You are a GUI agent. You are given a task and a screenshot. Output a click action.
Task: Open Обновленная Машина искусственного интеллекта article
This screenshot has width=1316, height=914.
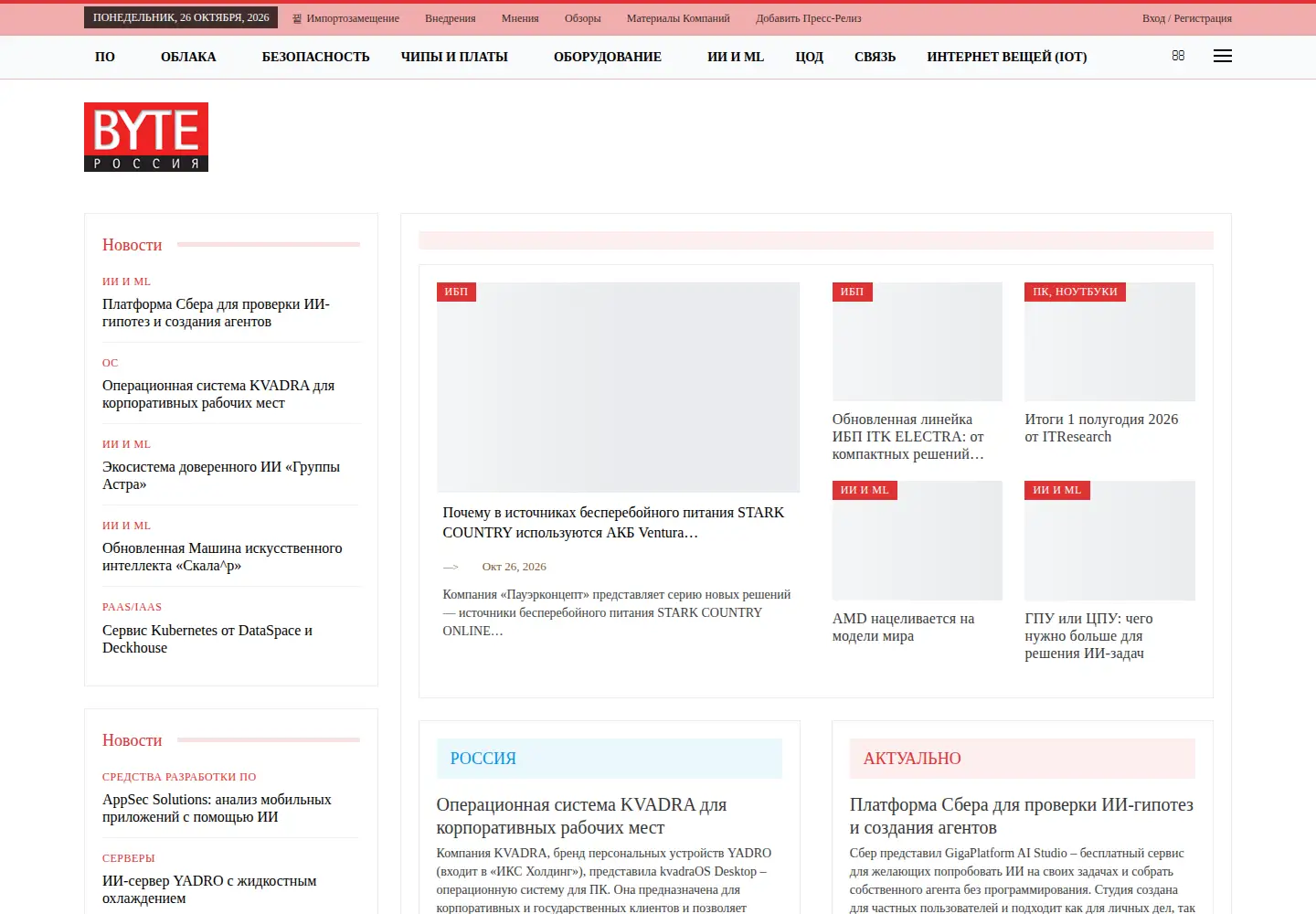tap(222, 557)
